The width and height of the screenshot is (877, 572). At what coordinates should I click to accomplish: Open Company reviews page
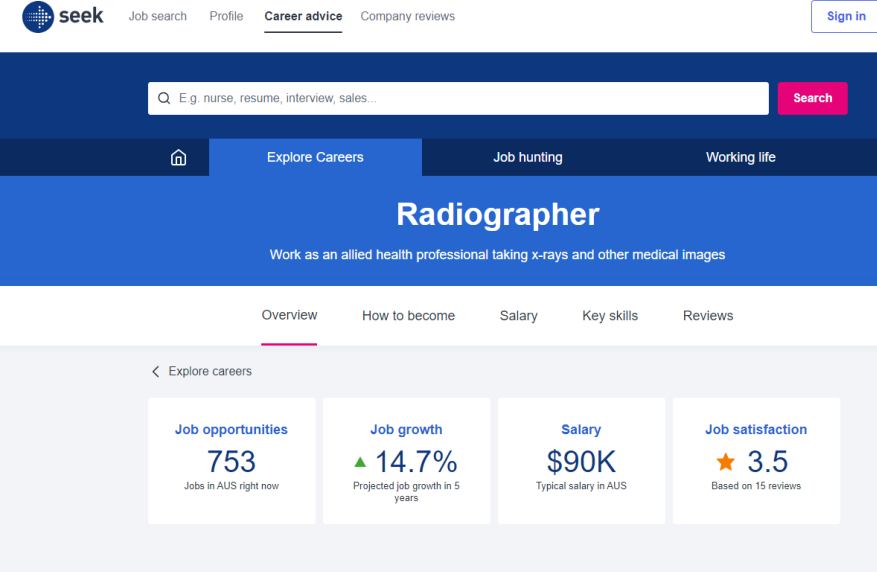(x=407, y=16)
